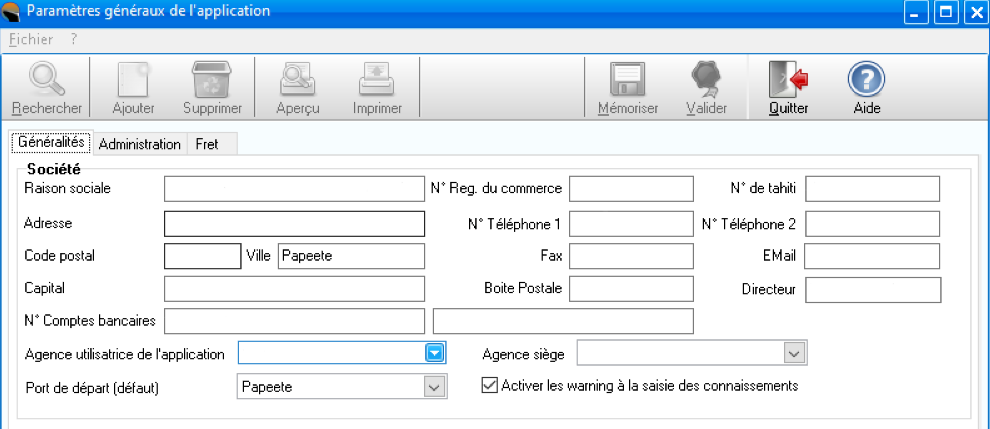Viewport: 990px width, 429px height.
Task: Click the Imprimer printer icon
Action: [x=377, y=79]
